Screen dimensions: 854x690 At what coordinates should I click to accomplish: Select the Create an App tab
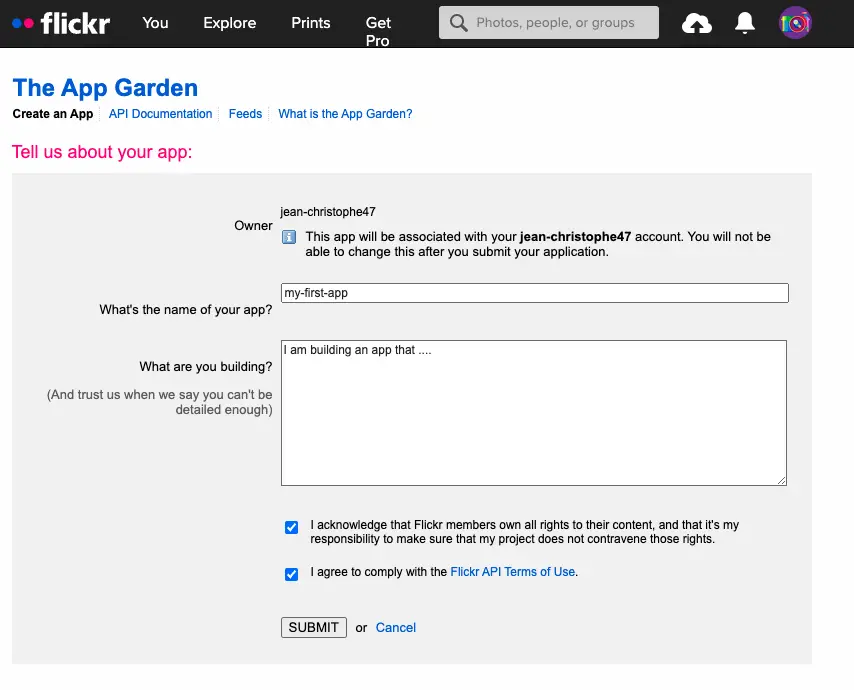53,114
